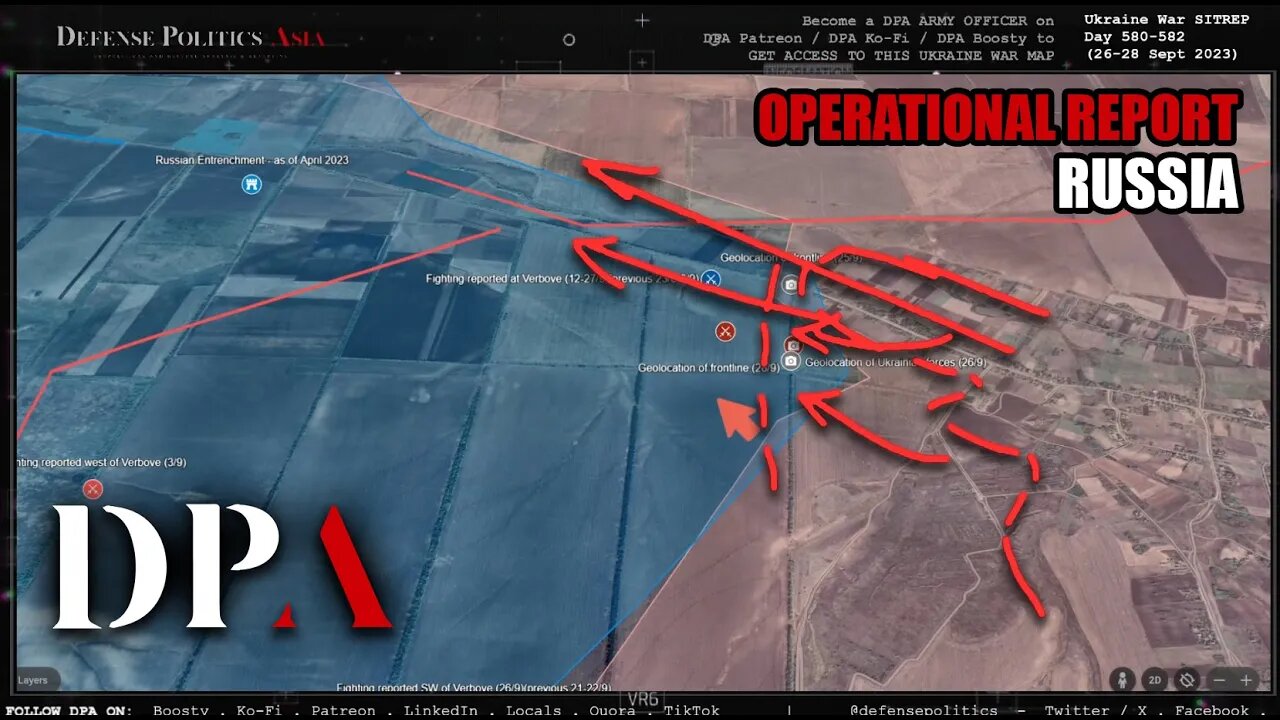1280x720 pixels.
Task: Click the red crossed-swords marker near the frontline
Action: tap(726, 331)
